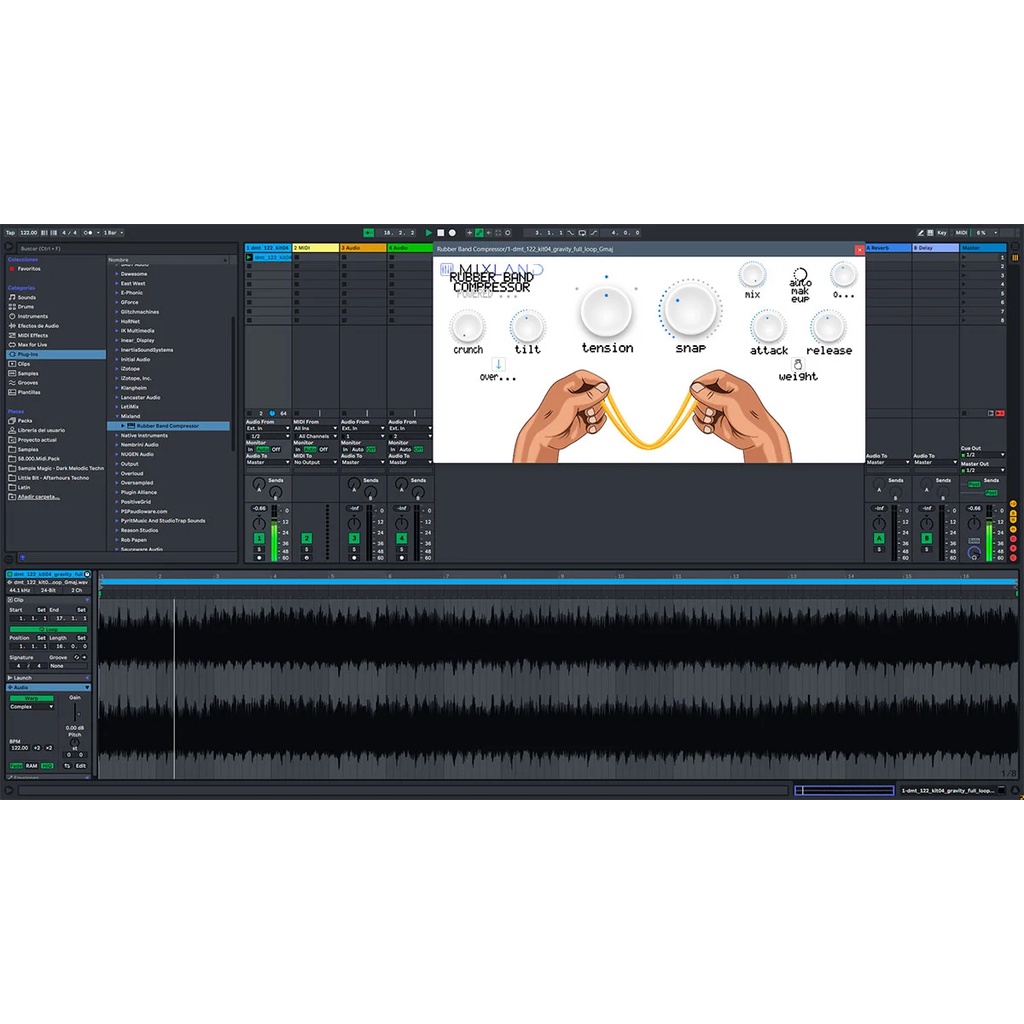Select the 2 MIDI track header
1024x1024 pixels.
point(316,248)
